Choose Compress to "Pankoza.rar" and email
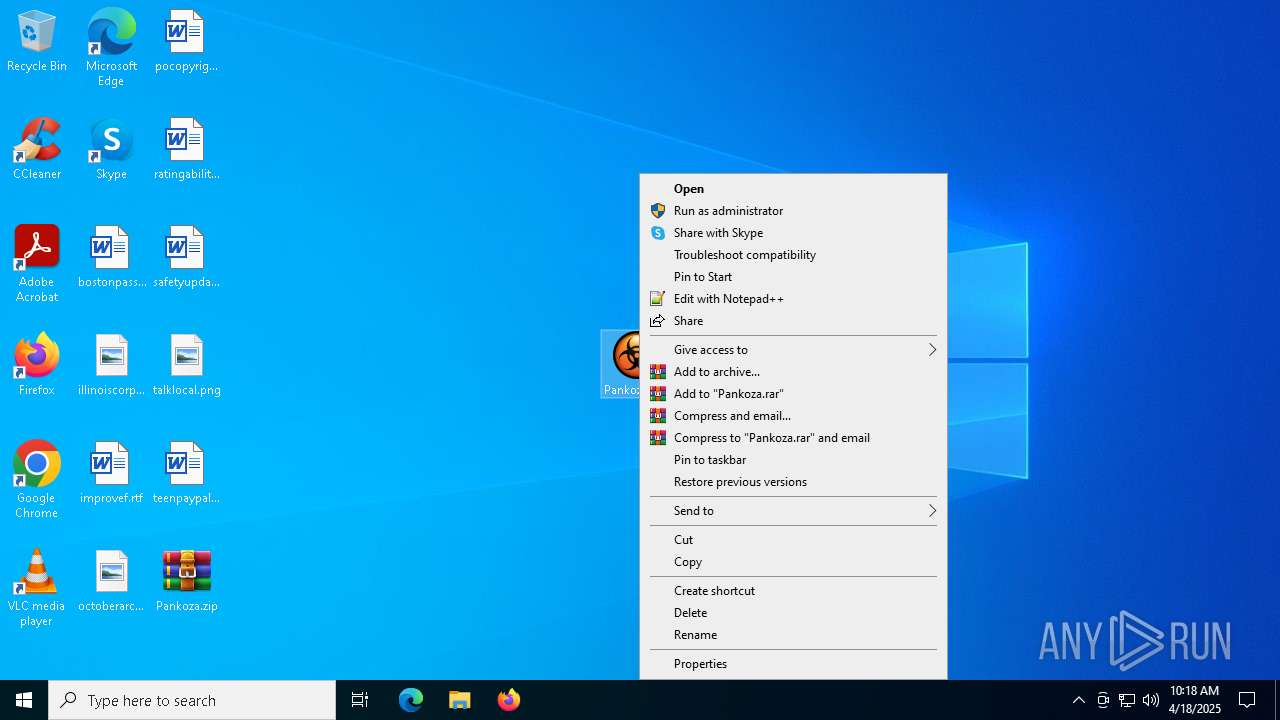 click(x=793, y=438)
